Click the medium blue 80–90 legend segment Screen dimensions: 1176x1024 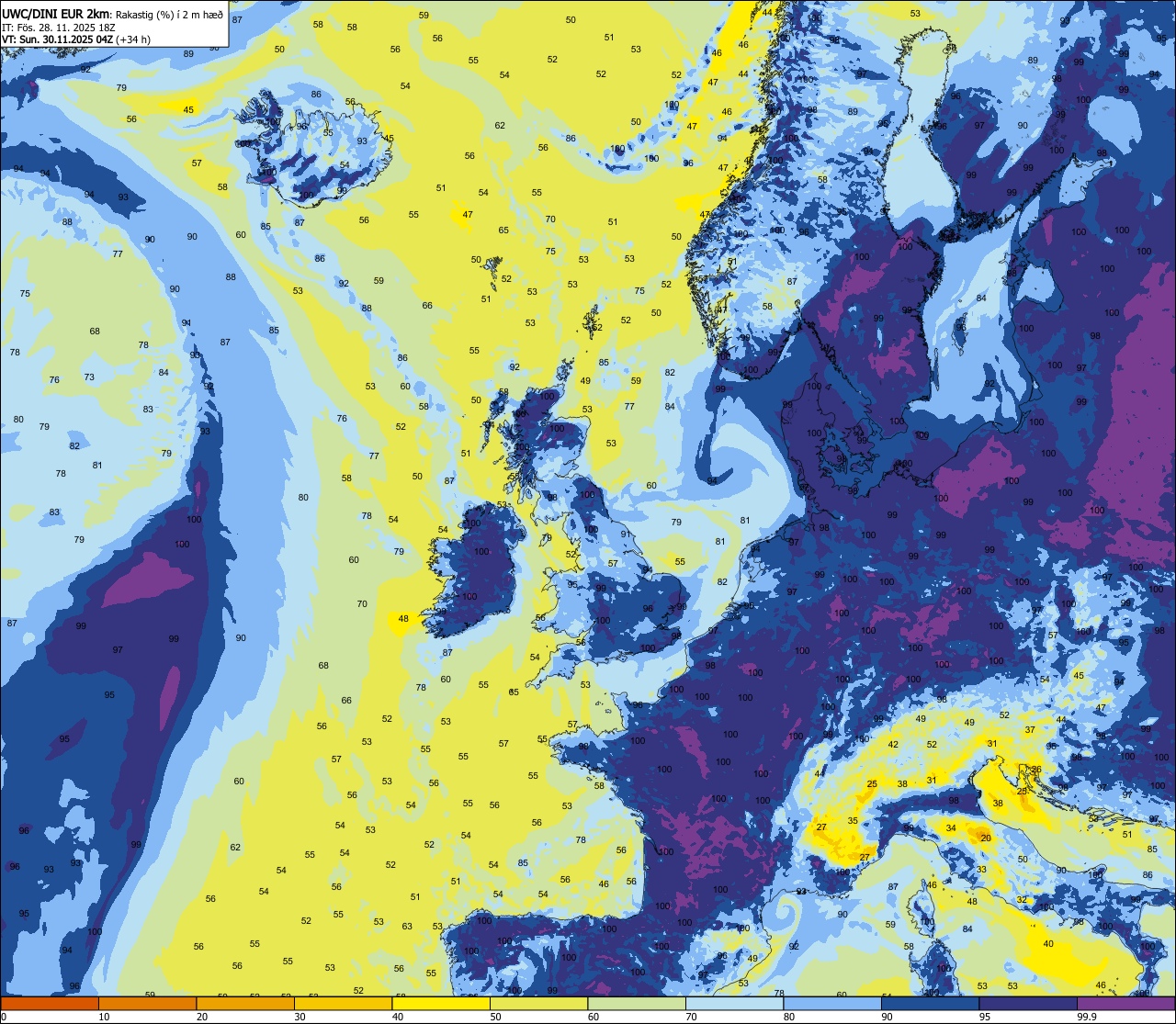(x=832, y=1004)
